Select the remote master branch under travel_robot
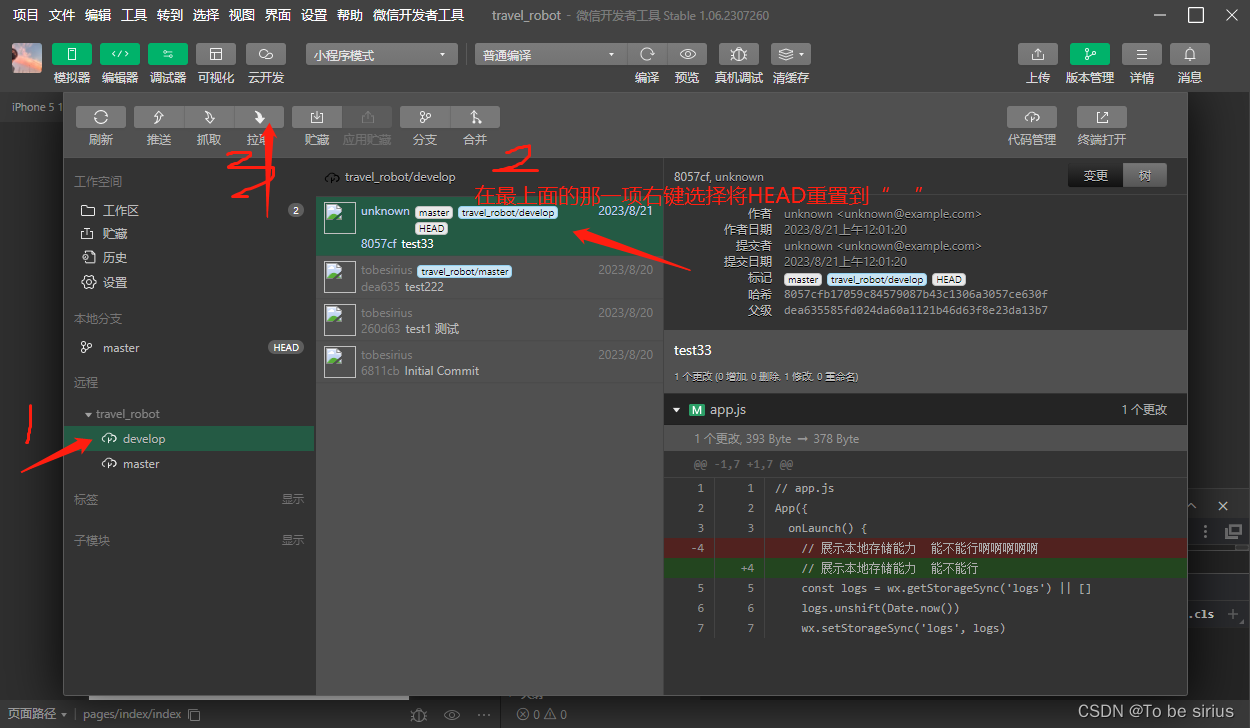 [x=190, y=464]
